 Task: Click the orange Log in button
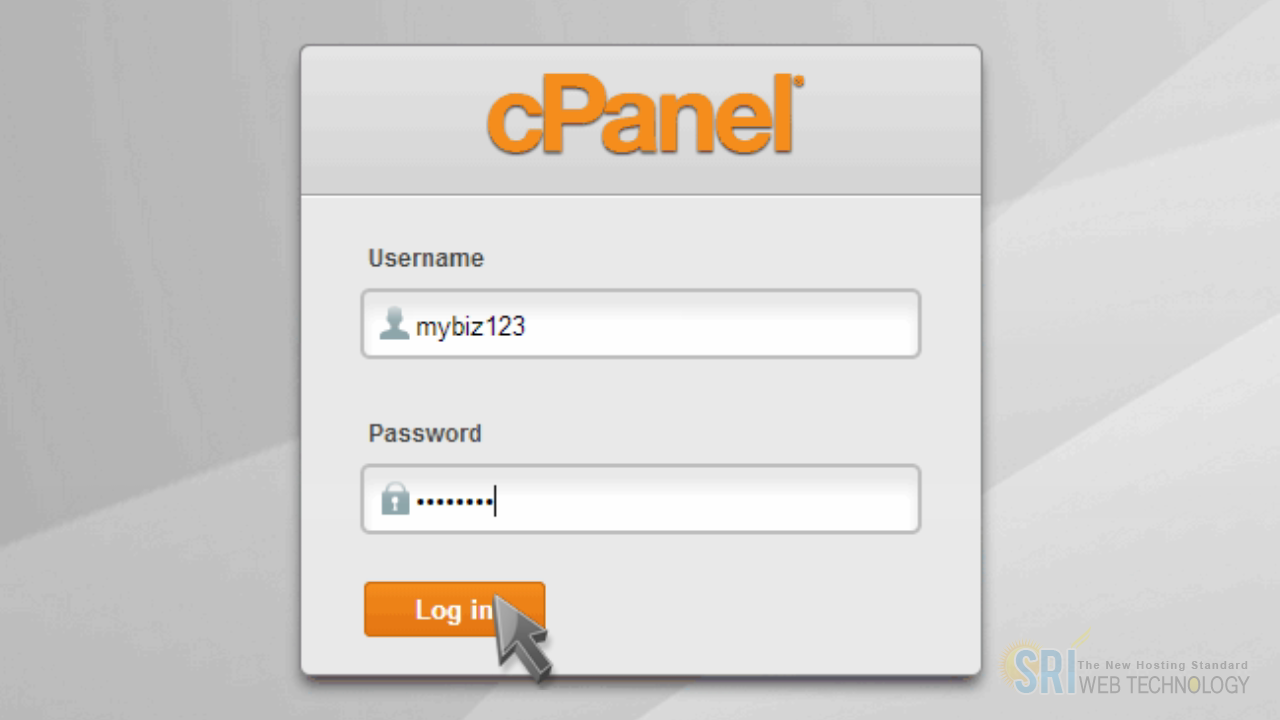click(454, 609)
